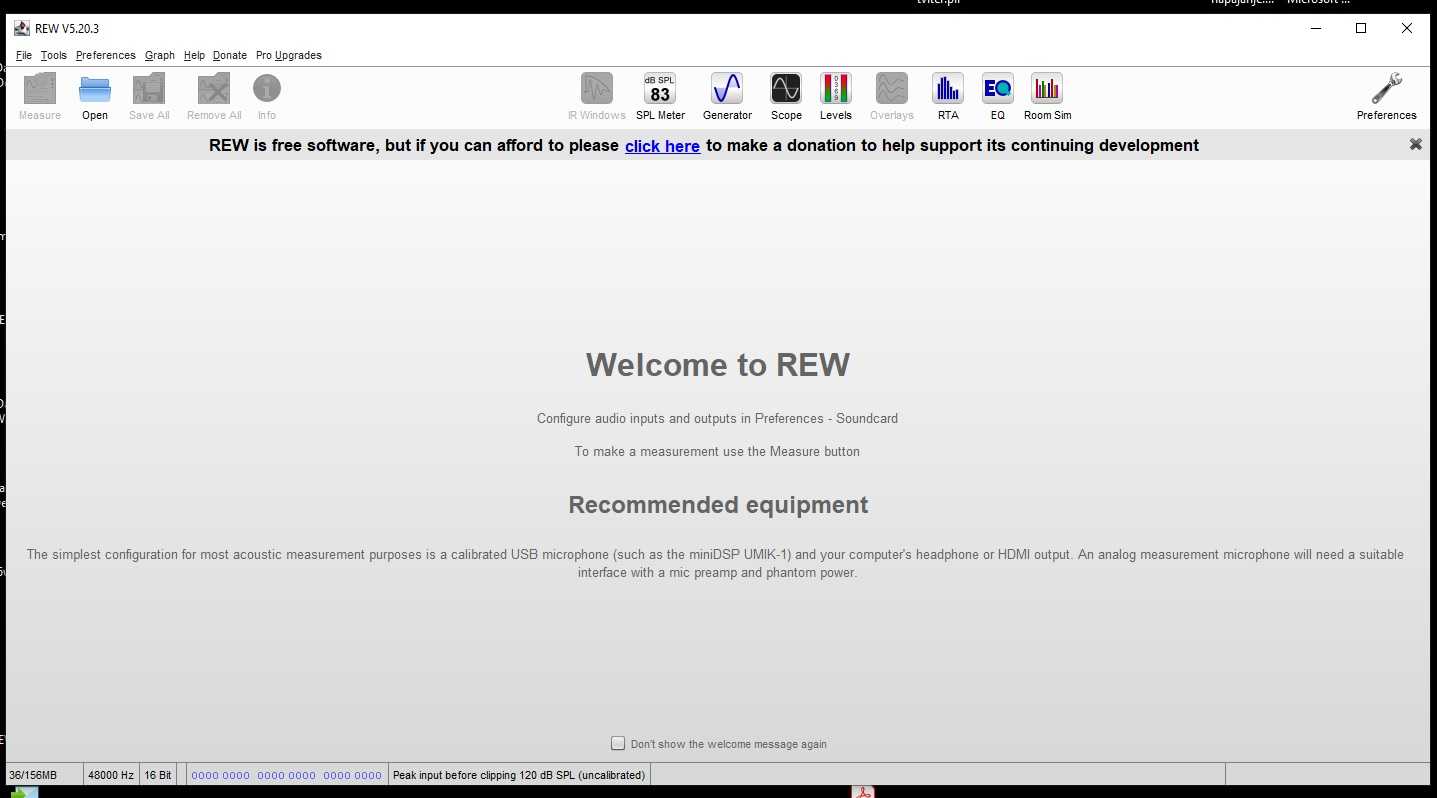Open a measurement file with Open icon

[95, 97]
